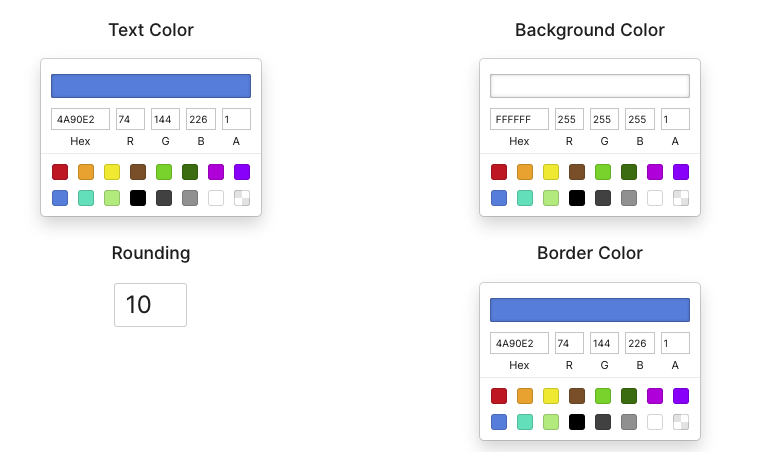Choose dark green swatch in Border Color
768x452 pixels.
pos(629,396)
